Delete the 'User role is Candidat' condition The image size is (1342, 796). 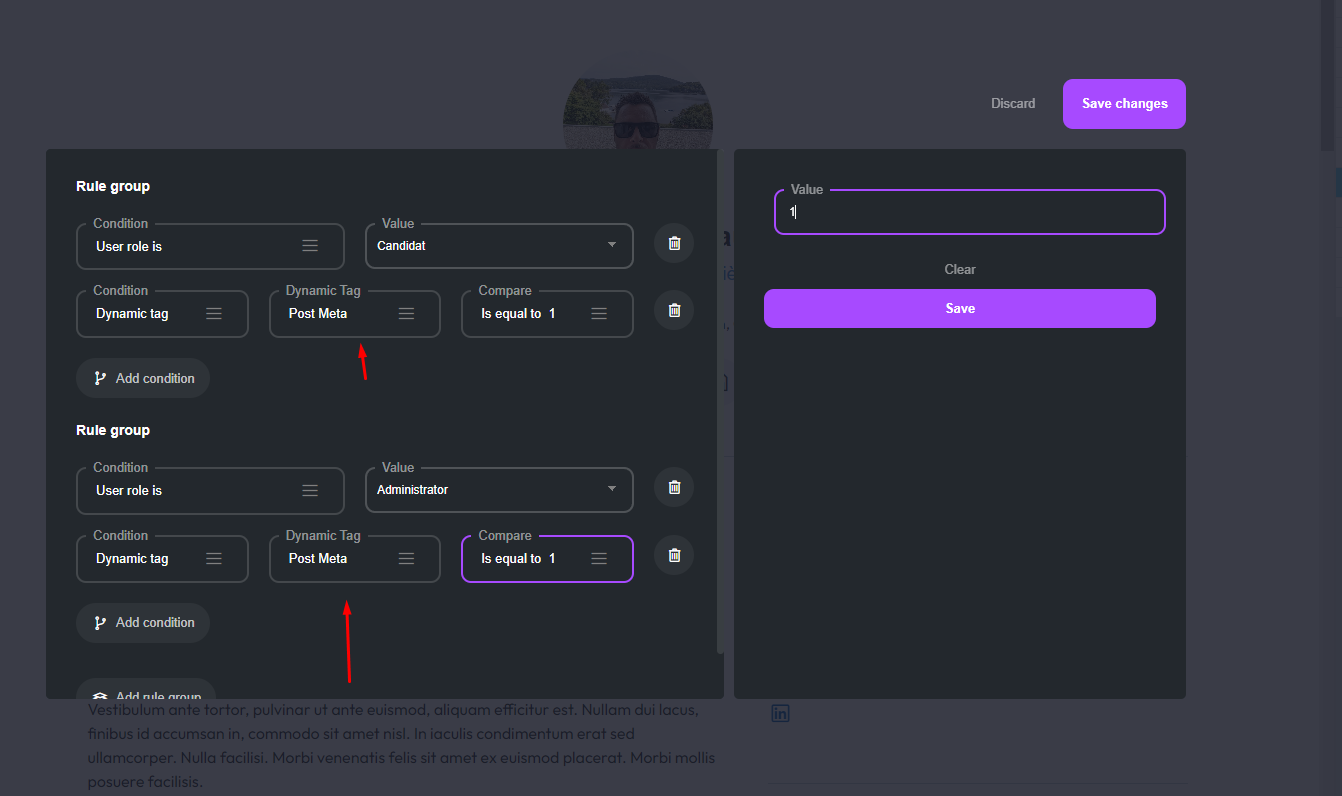point(673,243)
